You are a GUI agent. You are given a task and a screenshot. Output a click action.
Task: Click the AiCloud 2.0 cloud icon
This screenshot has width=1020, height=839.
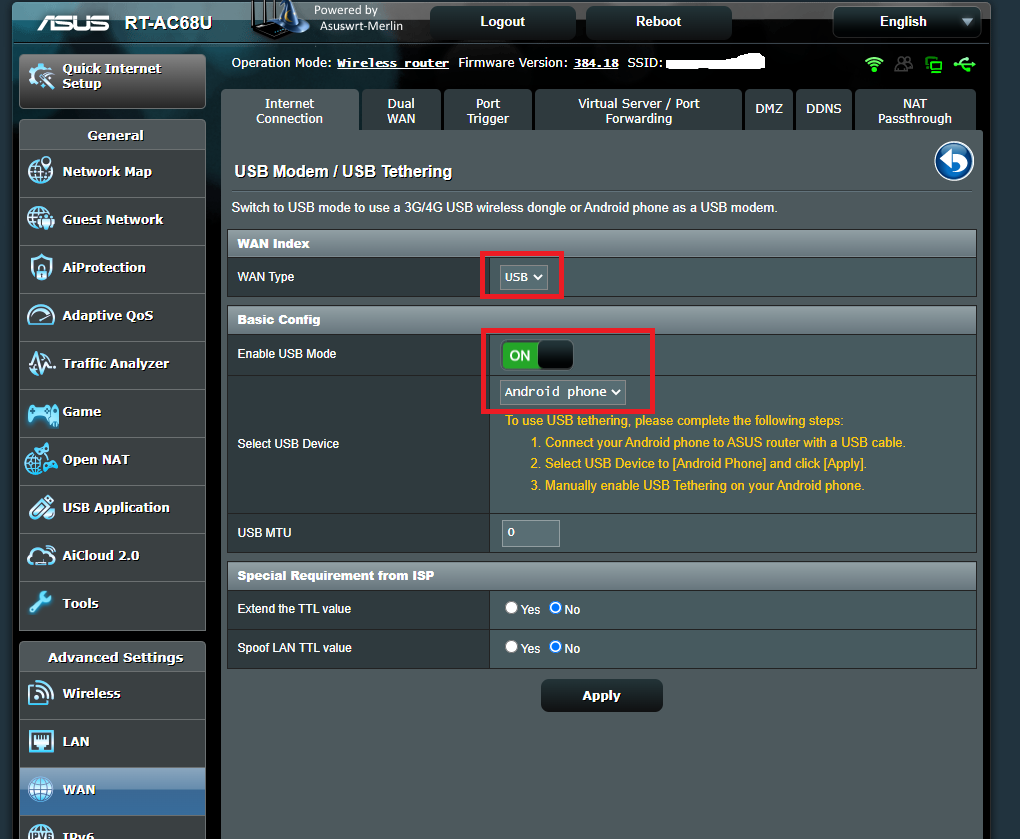[41, 556]
